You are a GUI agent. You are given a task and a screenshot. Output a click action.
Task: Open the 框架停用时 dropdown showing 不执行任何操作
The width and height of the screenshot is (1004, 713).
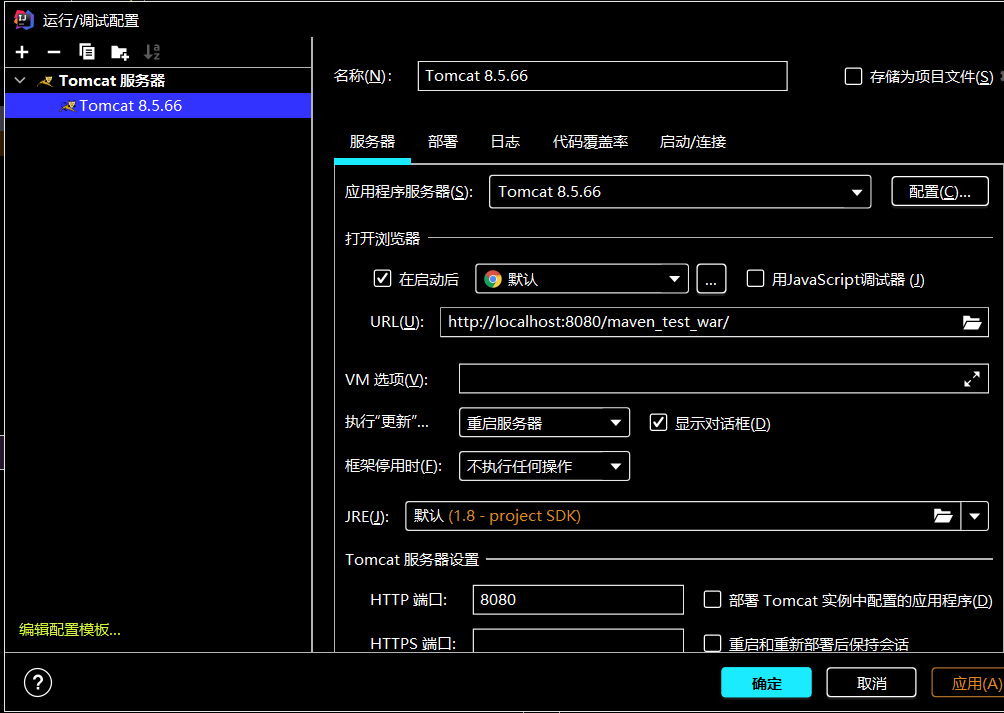pyautogui.click(x=544, y=467)
